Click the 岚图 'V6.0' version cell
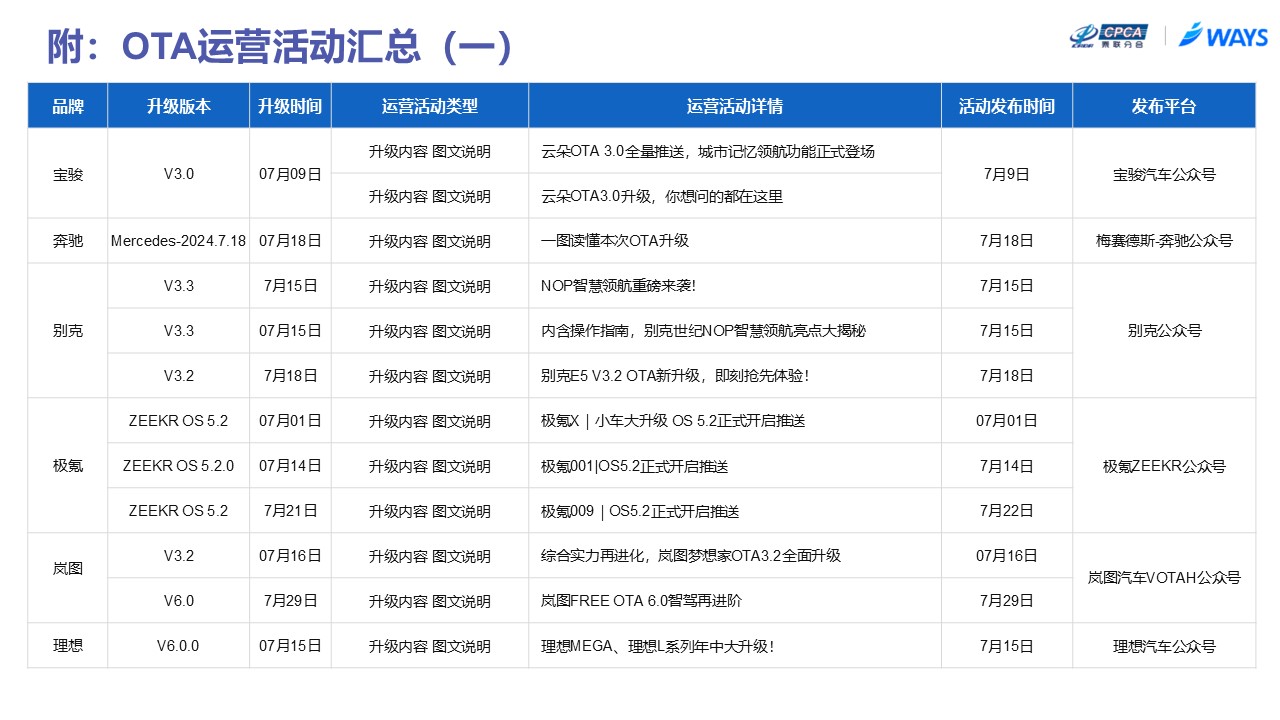The width and height of the screenshot is (1280, 720). 179,601
